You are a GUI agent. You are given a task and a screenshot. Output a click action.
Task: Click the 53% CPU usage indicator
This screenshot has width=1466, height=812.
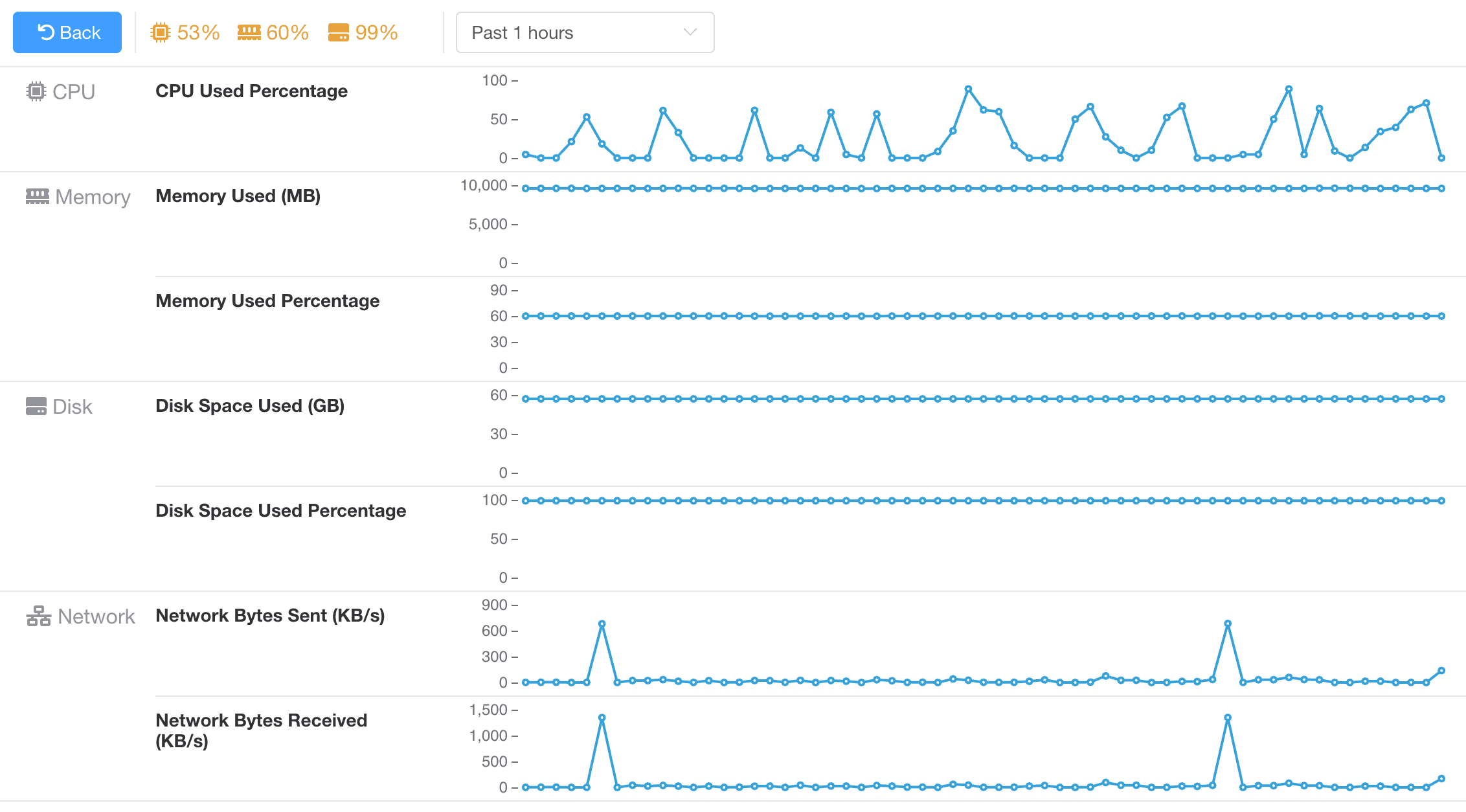pos(198,32)
